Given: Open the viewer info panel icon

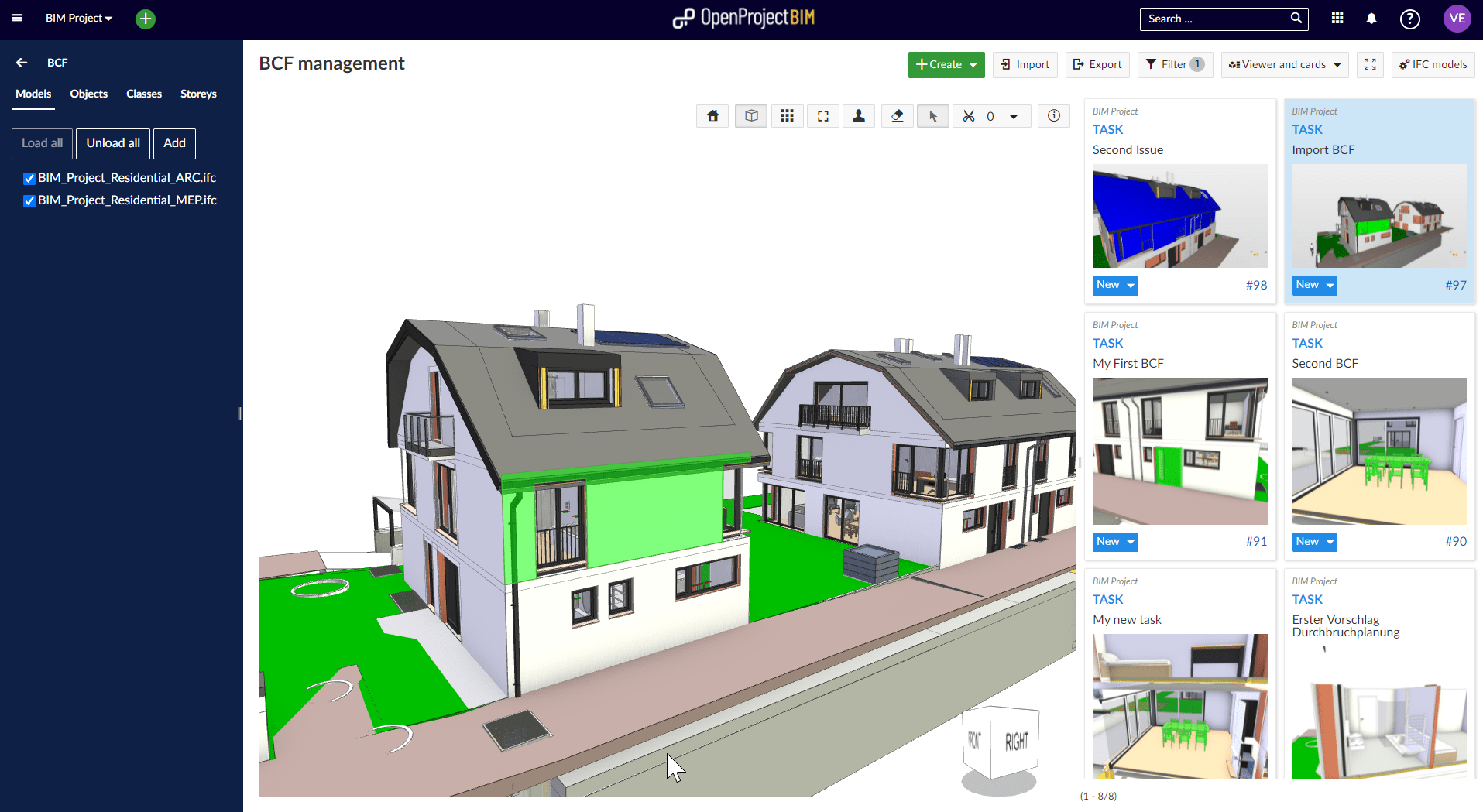Looking at the screenshot, I should click(1053, 116).
